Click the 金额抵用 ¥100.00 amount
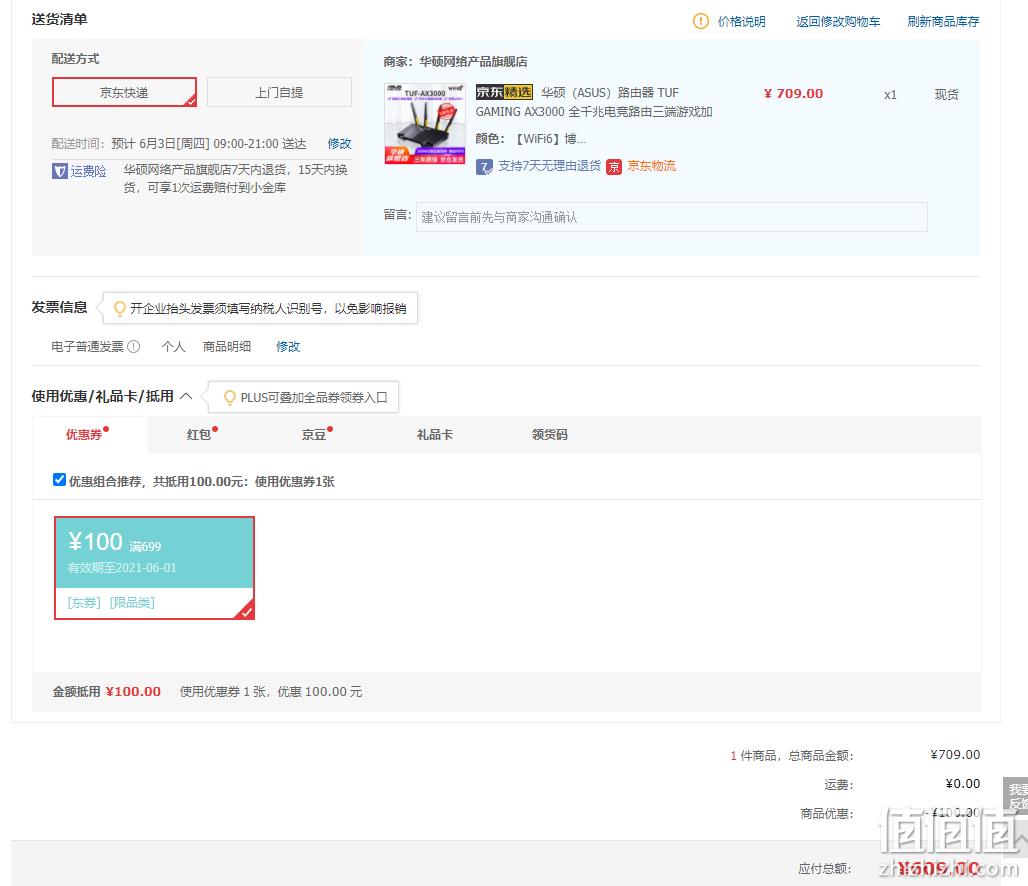The width and height of the screenshot is (1028, 886). 133,691
